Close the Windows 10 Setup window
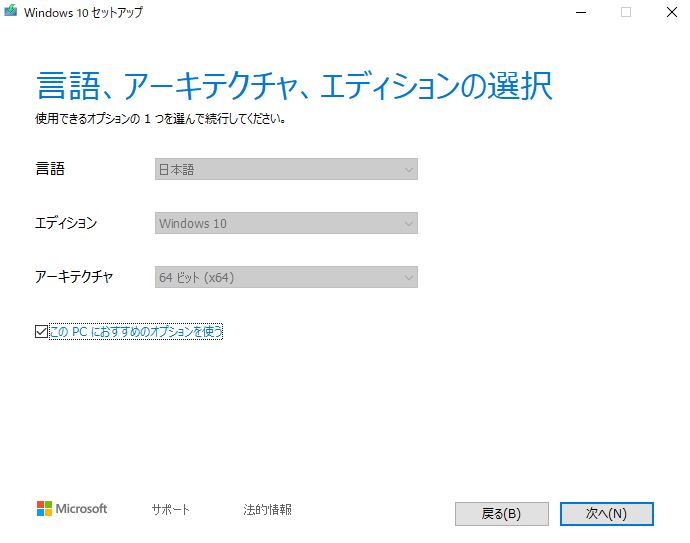Screen dimensions: 690x543 (x=670, y=13)
